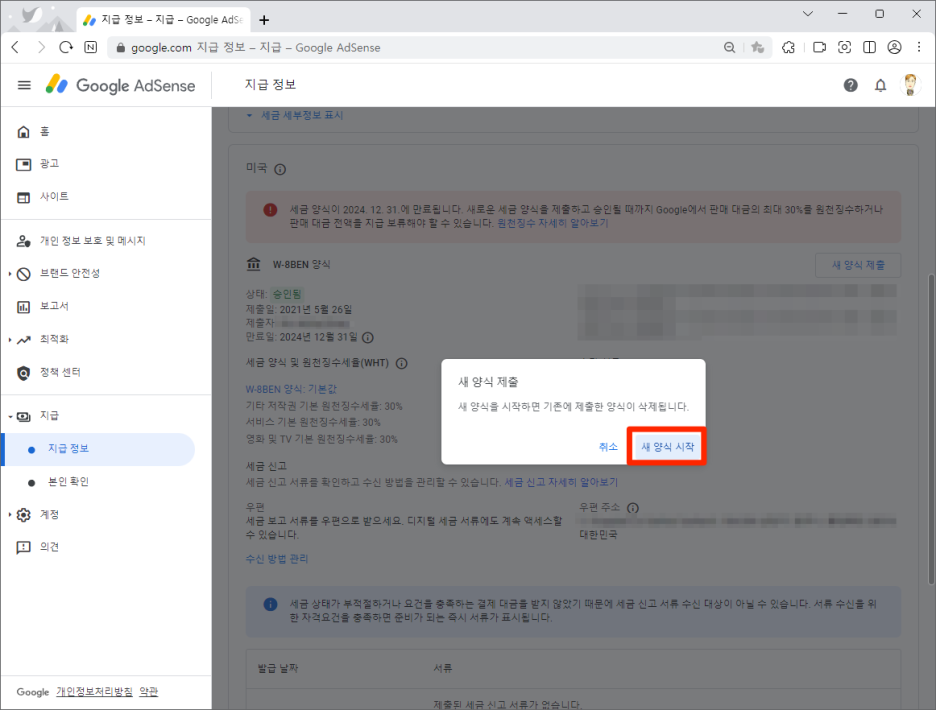Image resolution: width=936 pixels, height=710 pixels.
Task: Click the 보고서 chart icon
Action: click(x=23, y=307)
